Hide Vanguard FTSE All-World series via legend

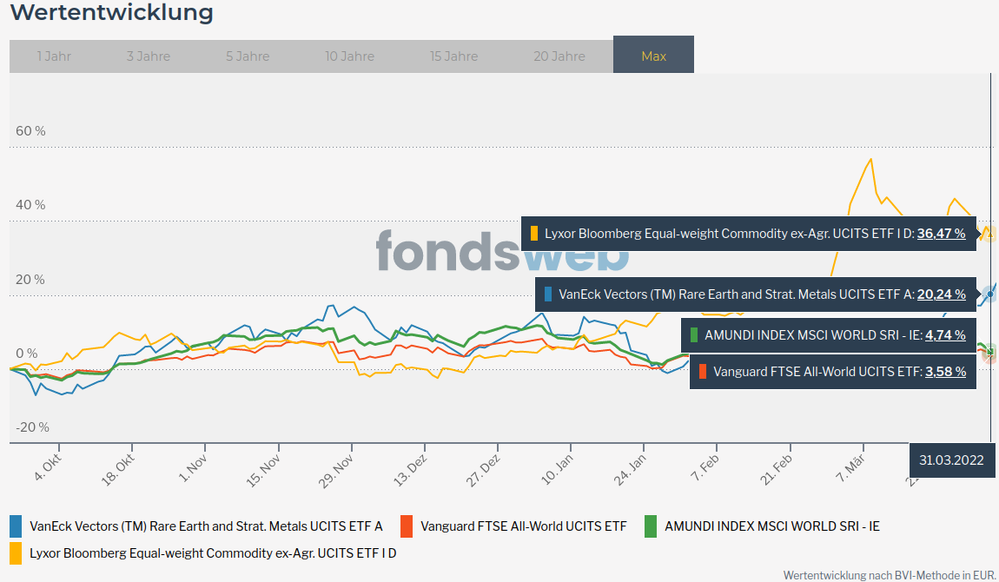tap(523, 525)
